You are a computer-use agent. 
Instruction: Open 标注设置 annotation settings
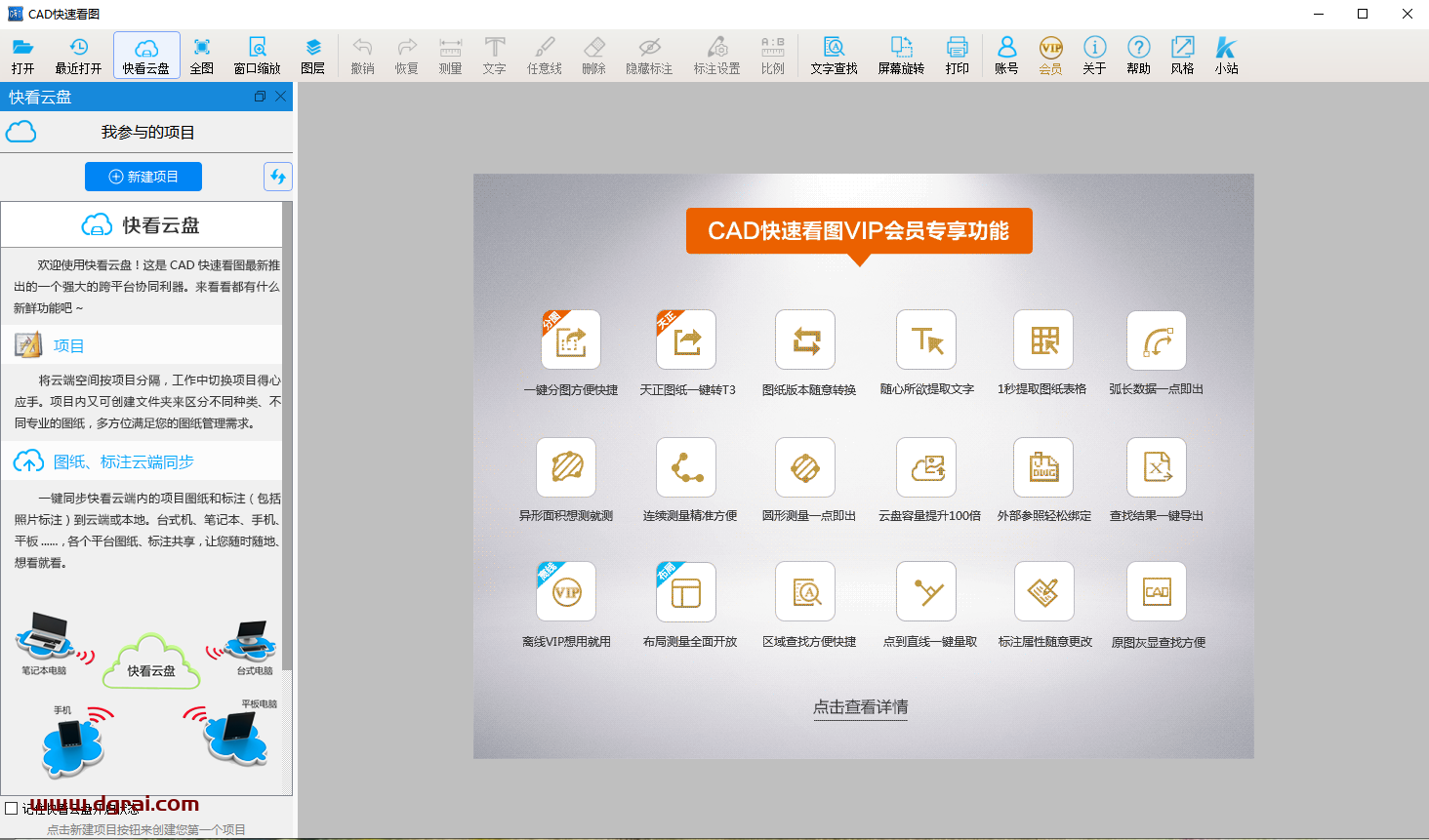click(x=715, y=55)
